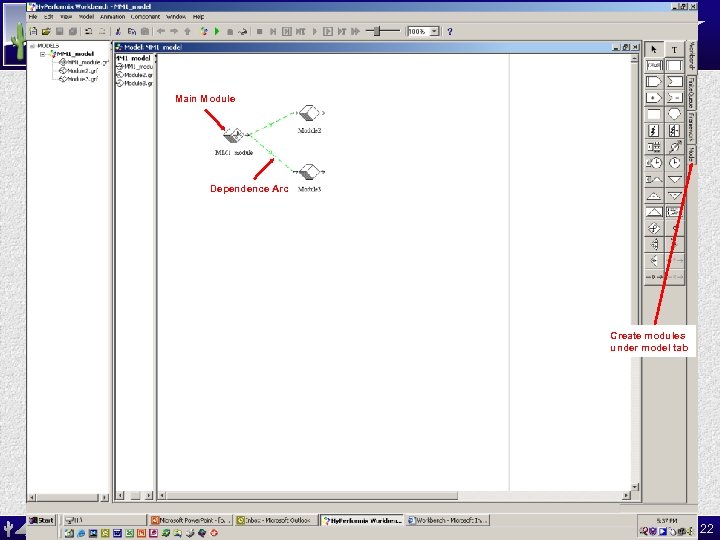
Task: Select the plain rectangle palette tool
Action: [x=654, y=114]
